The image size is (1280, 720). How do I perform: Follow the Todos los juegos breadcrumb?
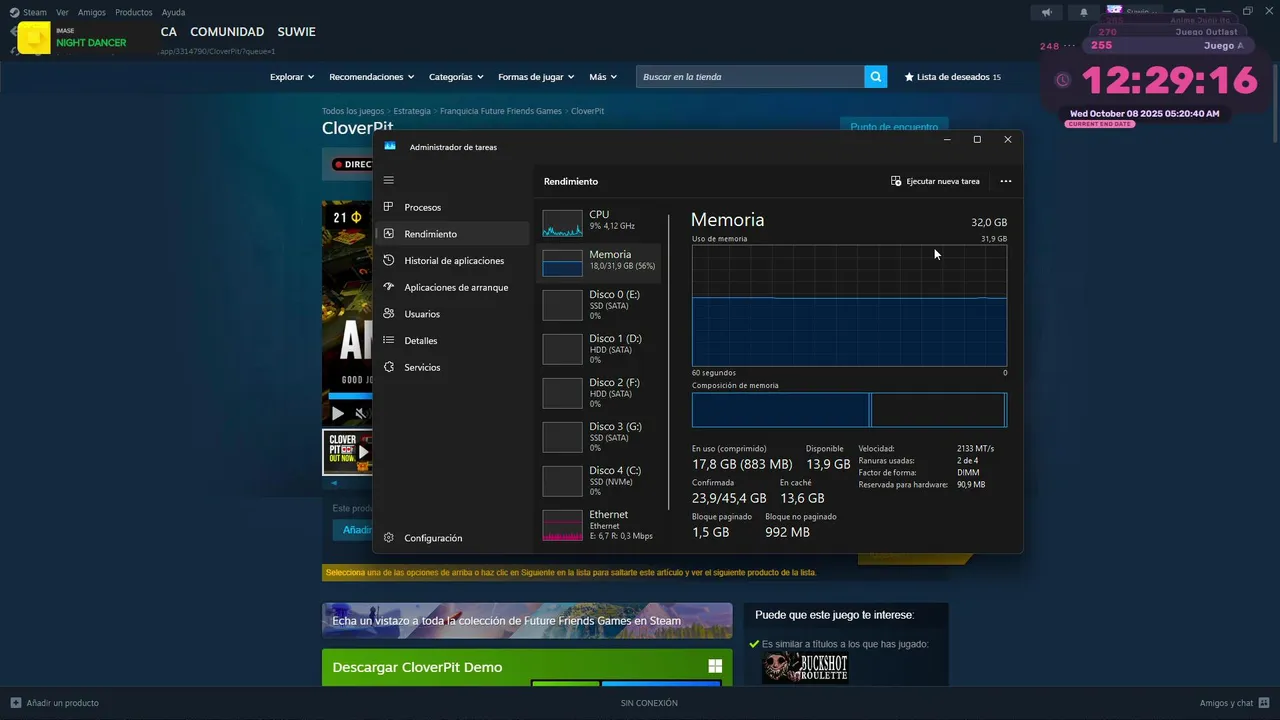coord(353,111)
